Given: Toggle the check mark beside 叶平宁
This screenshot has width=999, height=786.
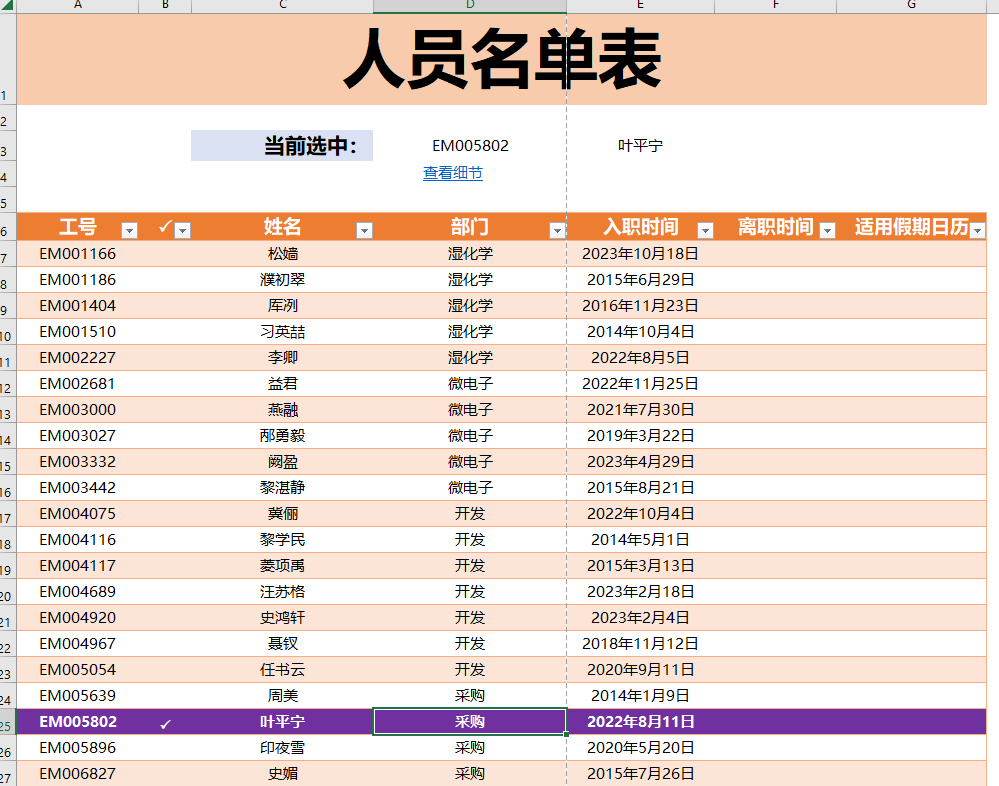Looking at the screenshot, I should pos(164,721).
